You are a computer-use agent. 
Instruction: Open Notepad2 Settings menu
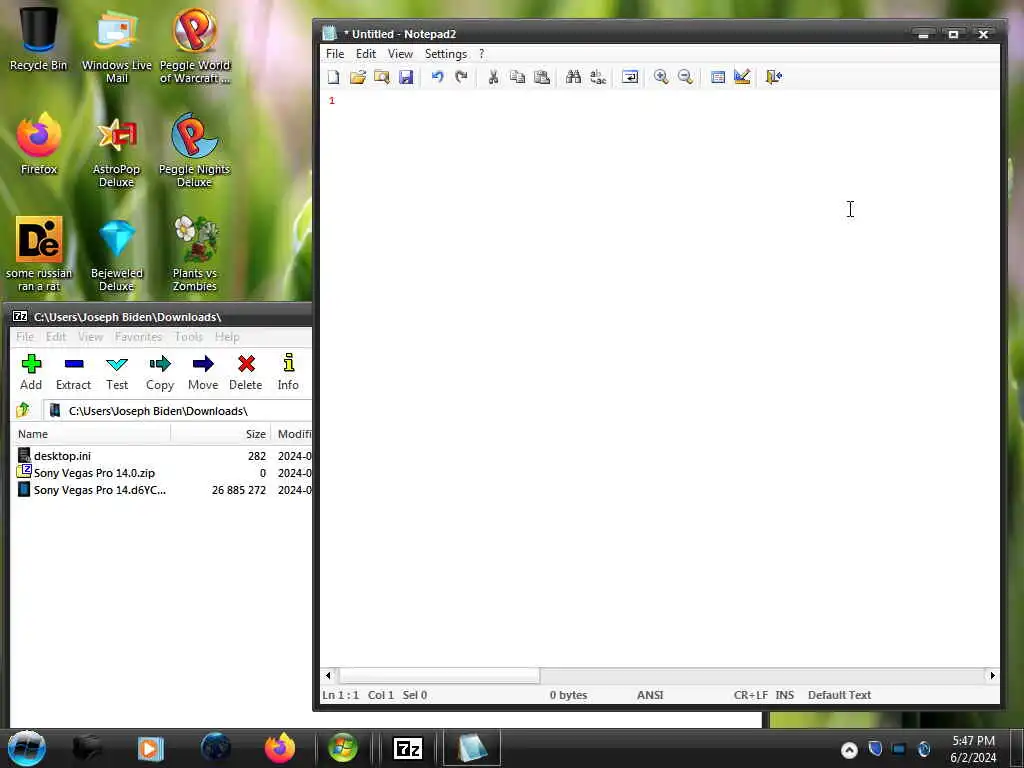coord(445,54)
